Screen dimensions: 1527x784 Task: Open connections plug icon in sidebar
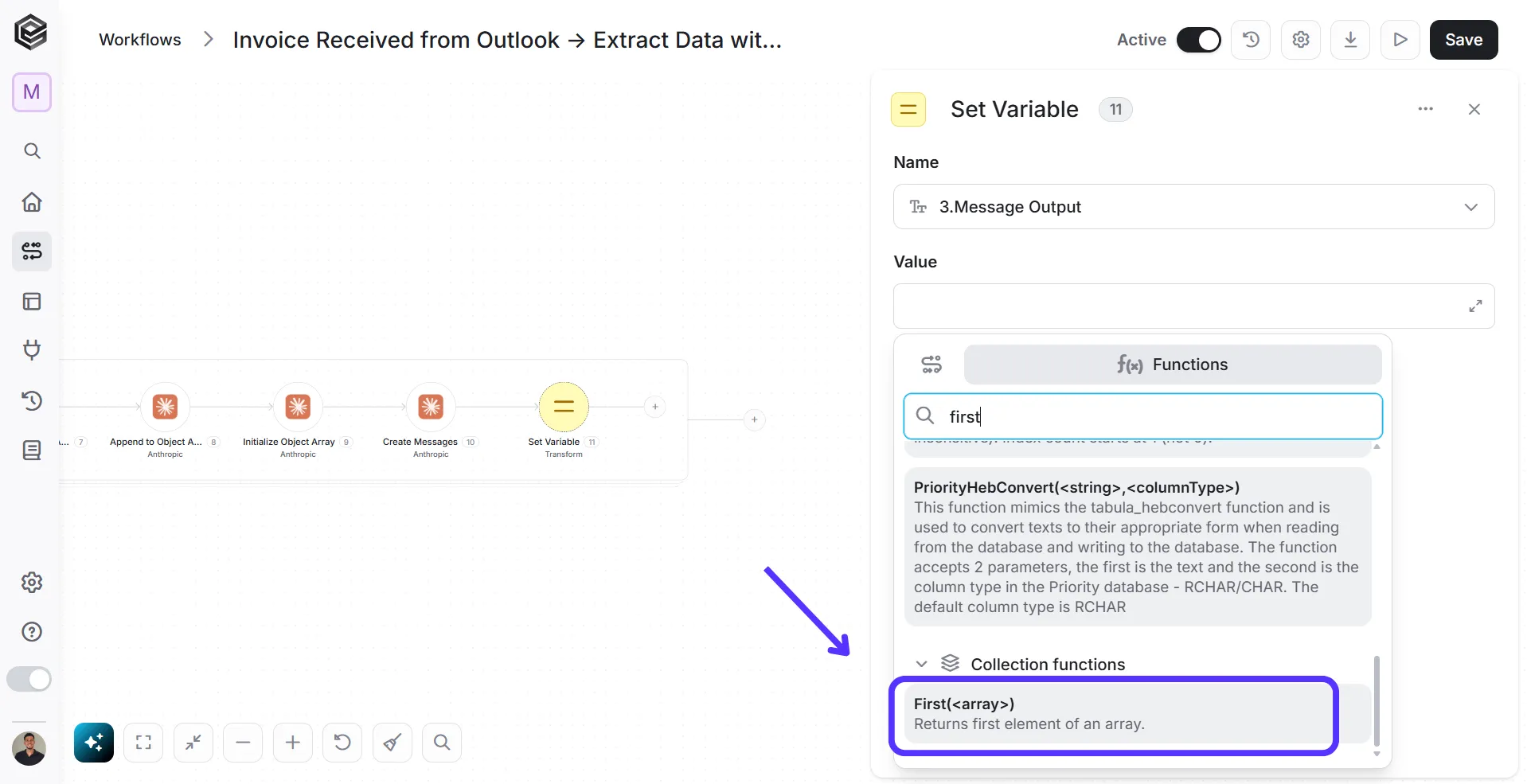click(x=32, y=350)
